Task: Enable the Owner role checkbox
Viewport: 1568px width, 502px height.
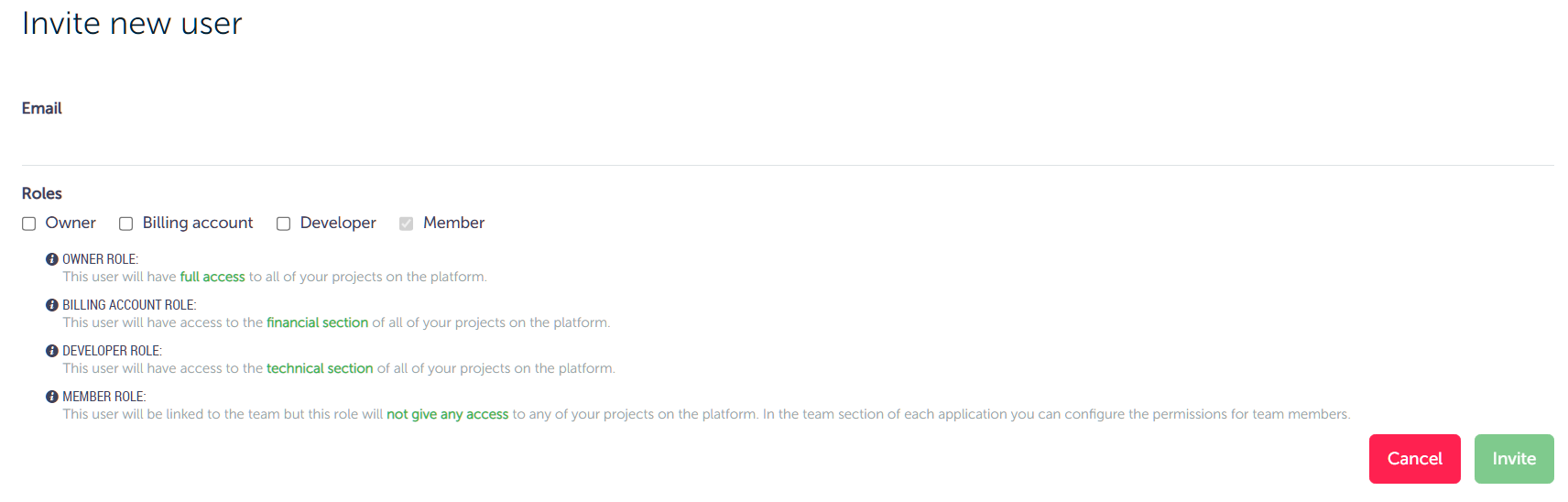Action: pyautogui.click(x=29, y=224)
